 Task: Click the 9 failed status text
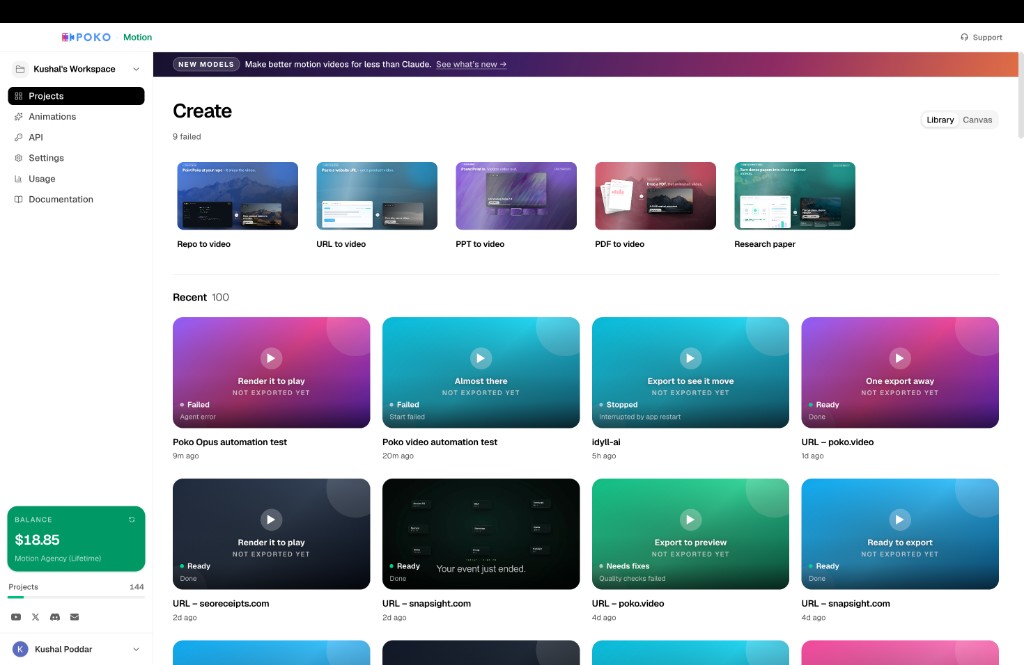[x=187, y=137]
